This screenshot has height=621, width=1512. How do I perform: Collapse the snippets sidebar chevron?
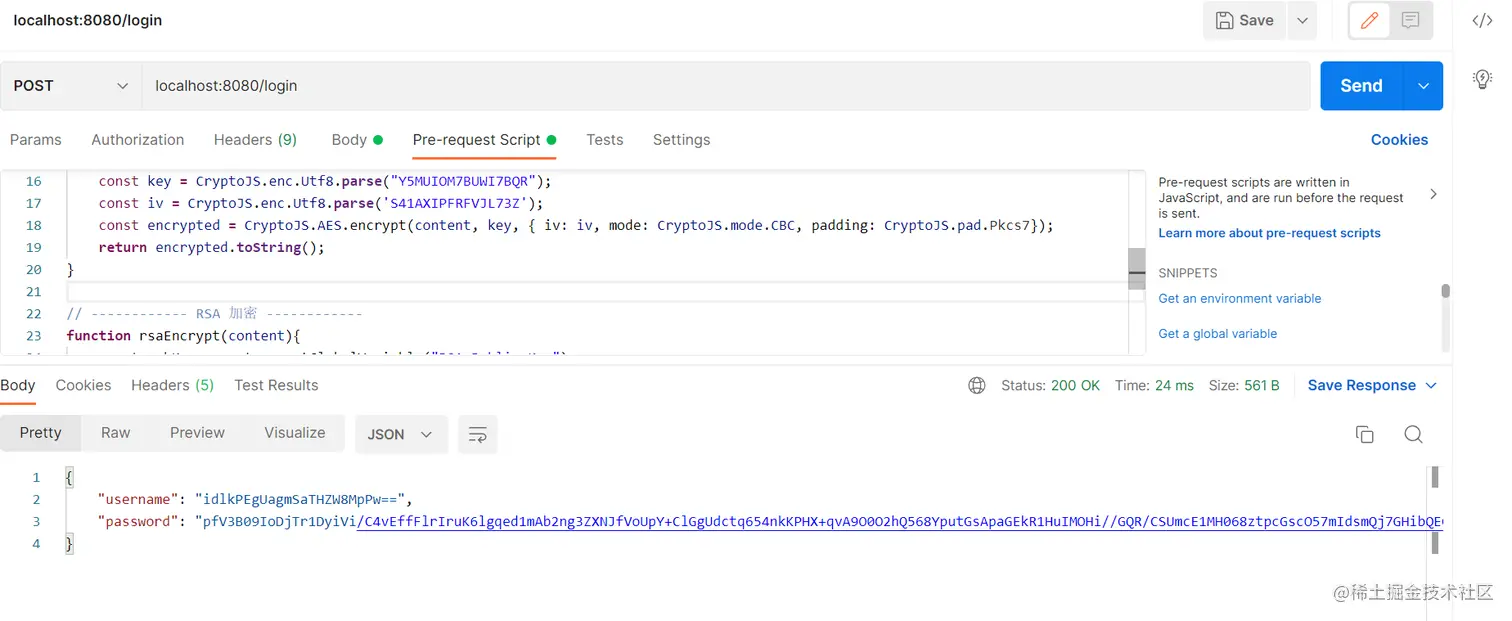coord(1433,194)
